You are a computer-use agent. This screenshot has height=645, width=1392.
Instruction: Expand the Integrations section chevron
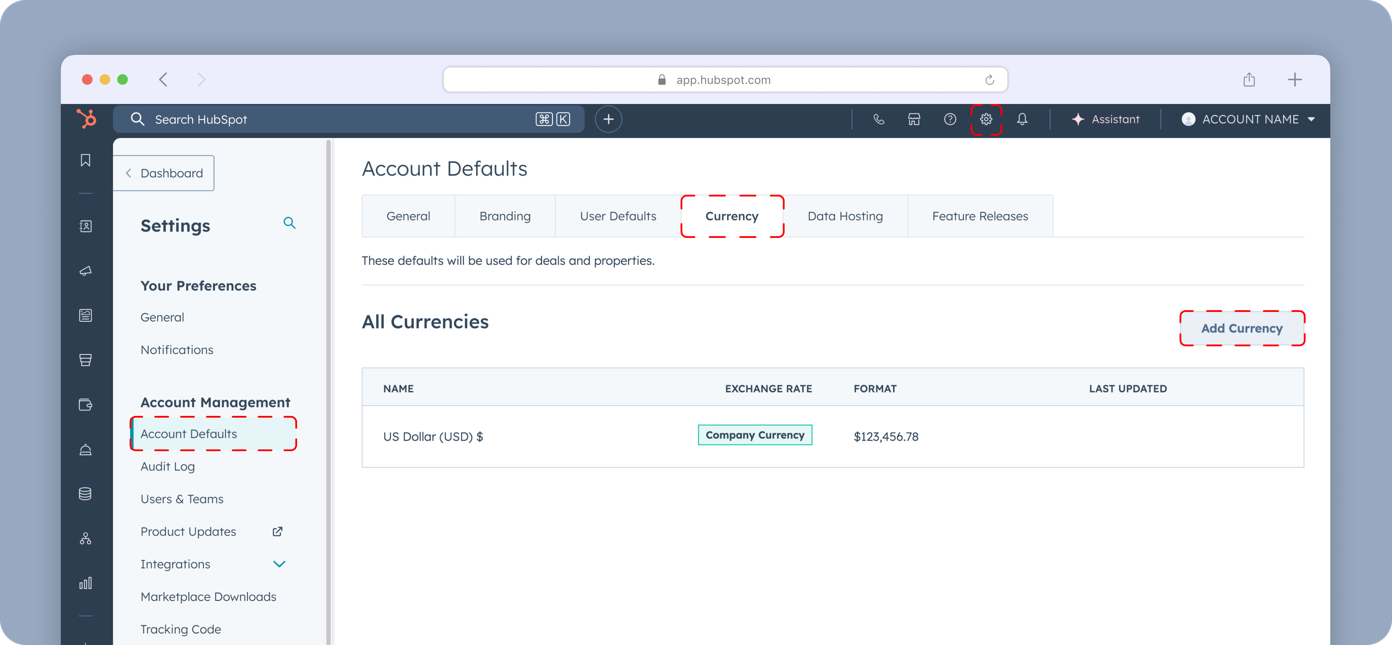(x=279, y=564)
